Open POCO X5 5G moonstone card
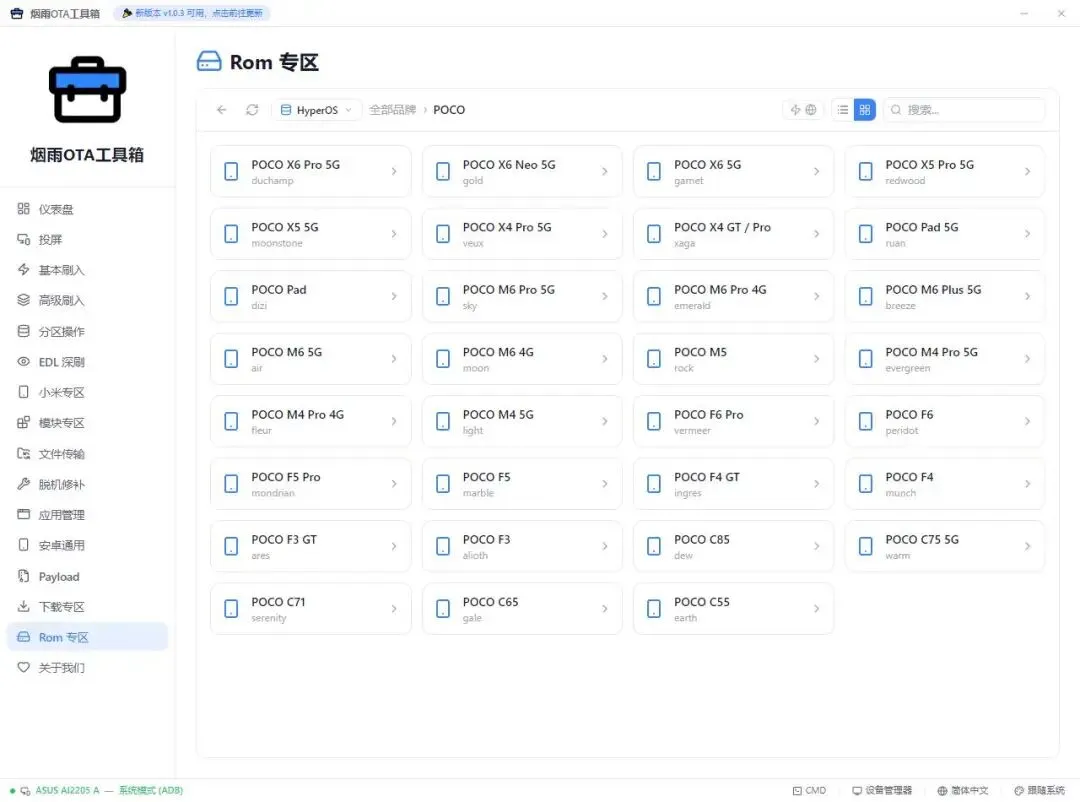The width and height of the screenshot is (1080, 802). tap(311, 234)
